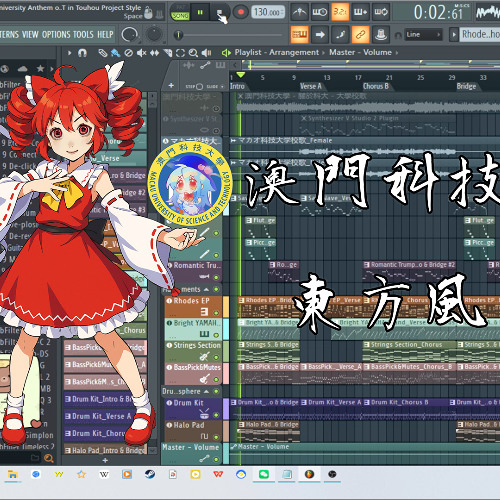Image resolution: width=500 pixels, height=500 pixels.
Task: Click the plus button above track headers
Action: (171, 86)
